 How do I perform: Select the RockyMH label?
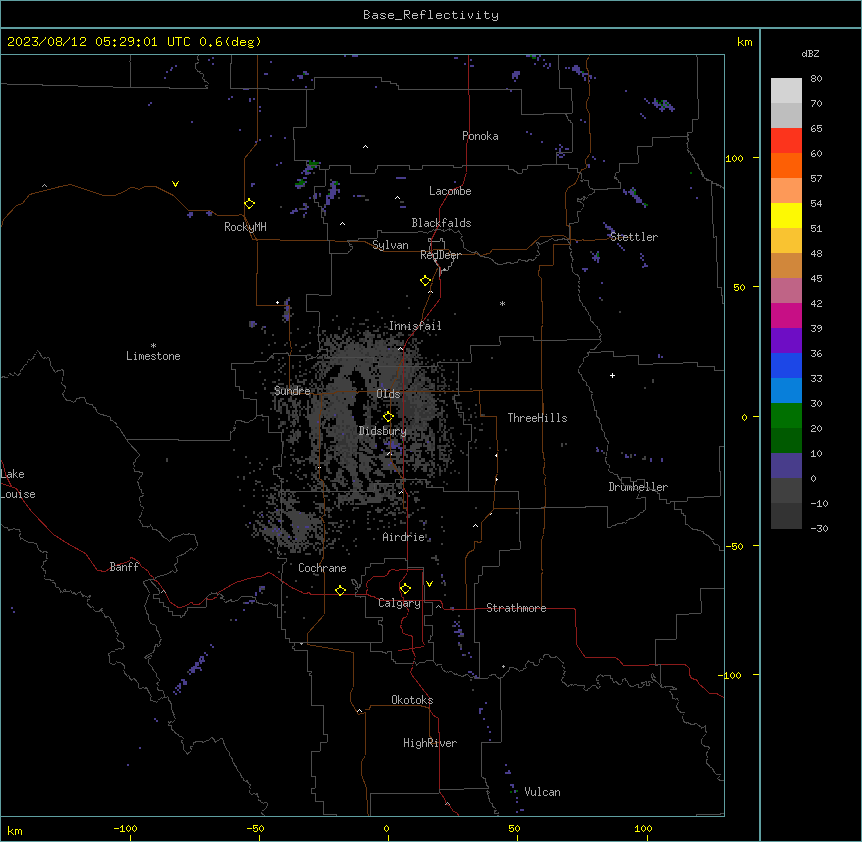coord(245,227)
